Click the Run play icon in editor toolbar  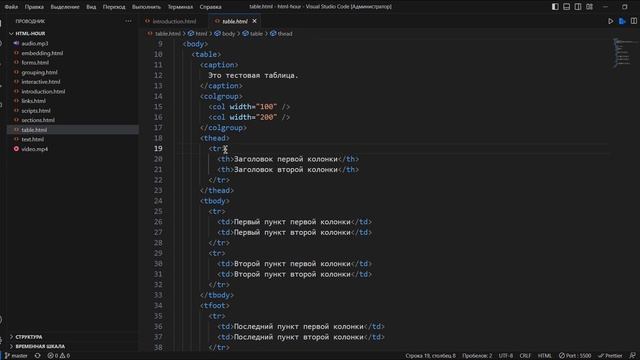pyautogui.click(x=611, y=21)
